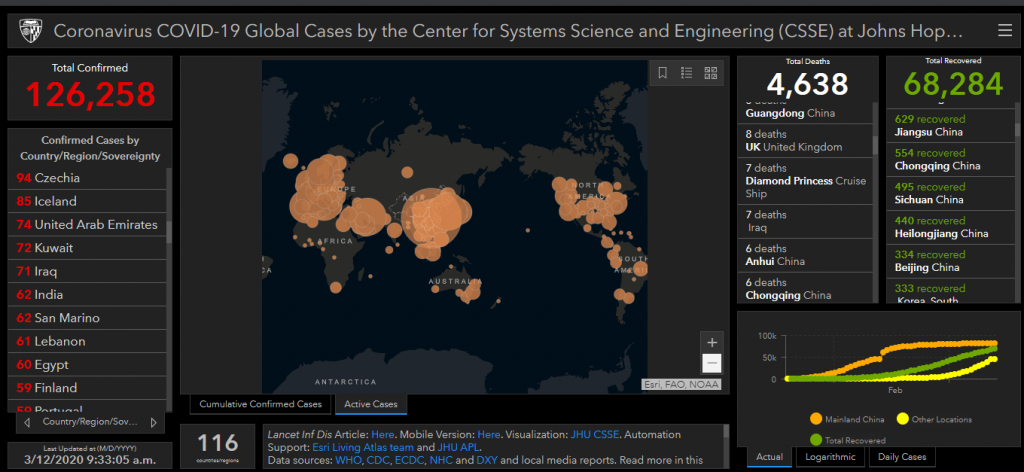Toggle Mainland China series in chart legend
This screenshot has height=472, width=1024.
pos(848,419)
